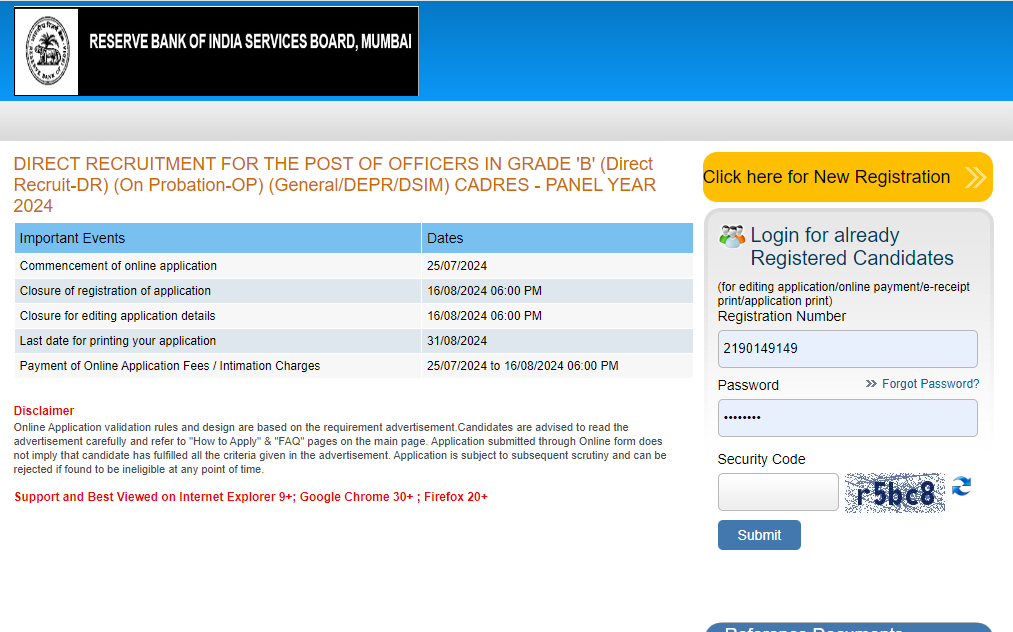The image size is (1013, 632).
Task: Submit the login form
Action: pyautogui.click(x=759, y=535)
